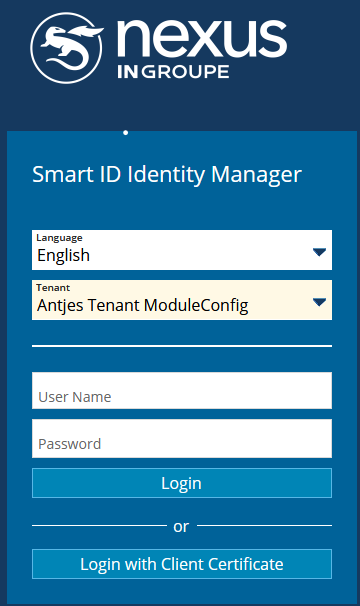Screen dimensions: 360x606
Task: Open the Language selector showing English
Action: [x=182, y=250]
